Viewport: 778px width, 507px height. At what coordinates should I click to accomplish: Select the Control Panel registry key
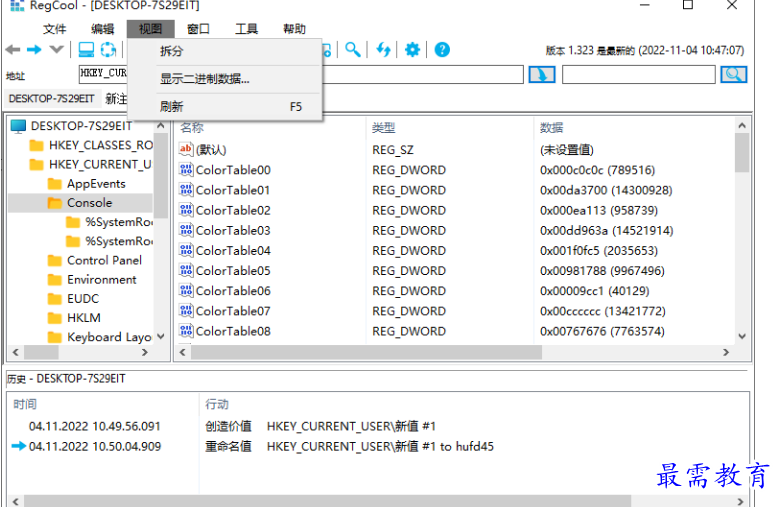click(x=104, y=260)
